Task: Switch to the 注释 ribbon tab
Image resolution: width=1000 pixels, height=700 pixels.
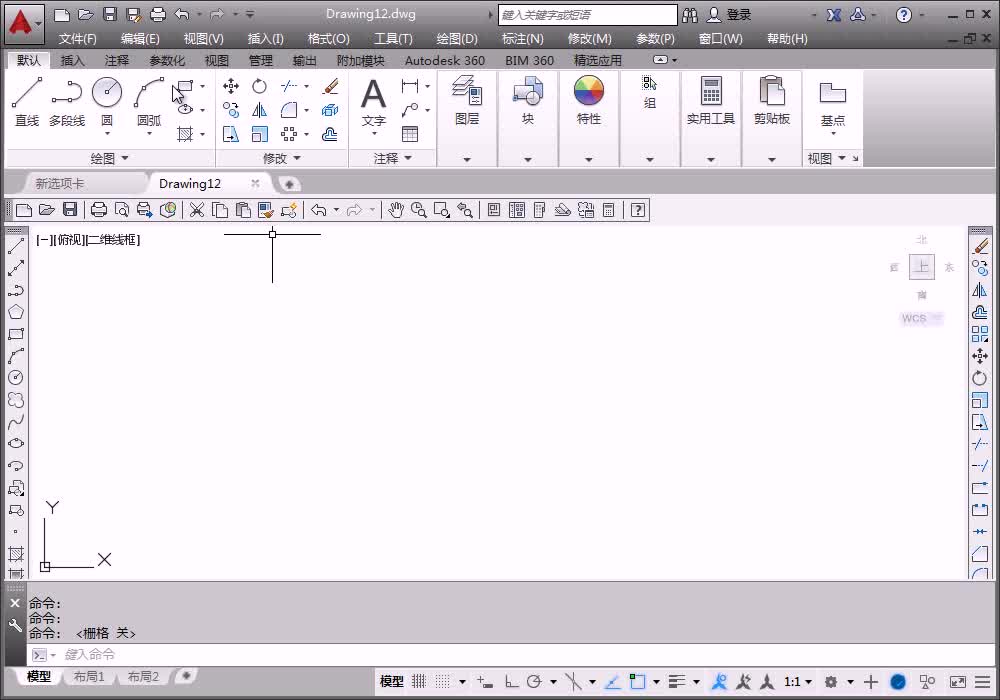Action: point(117,61)
